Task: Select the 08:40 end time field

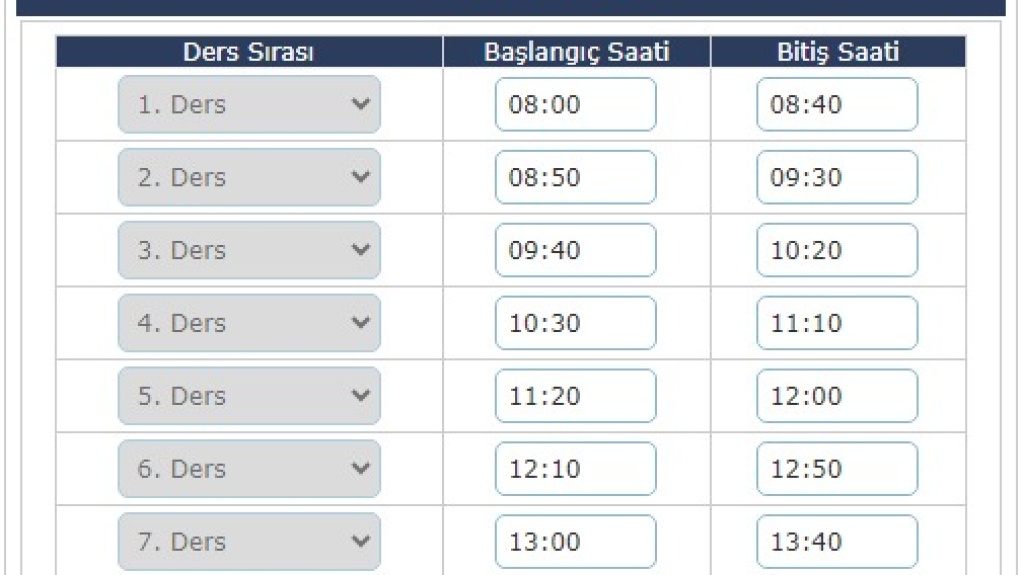Action: (x=837, y=105)
